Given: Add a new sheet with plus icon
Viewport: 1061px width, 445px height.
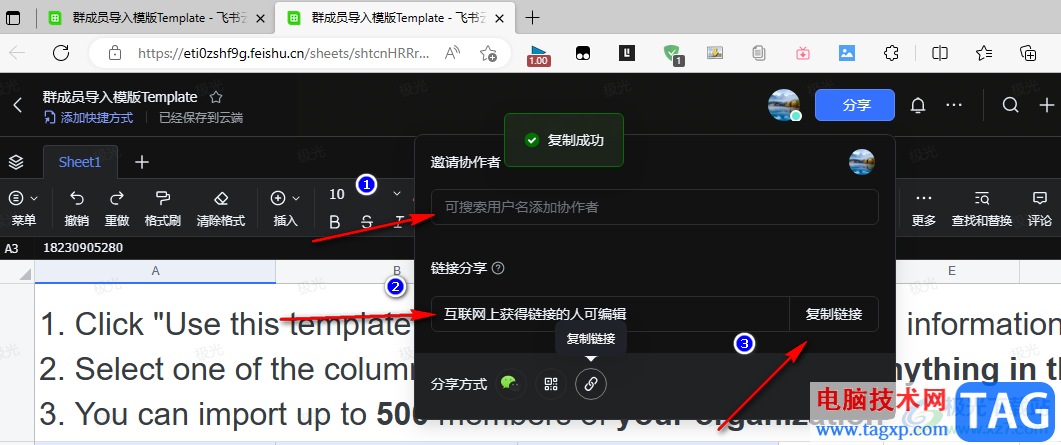Looking at the screenshot, I should [142, 162].
